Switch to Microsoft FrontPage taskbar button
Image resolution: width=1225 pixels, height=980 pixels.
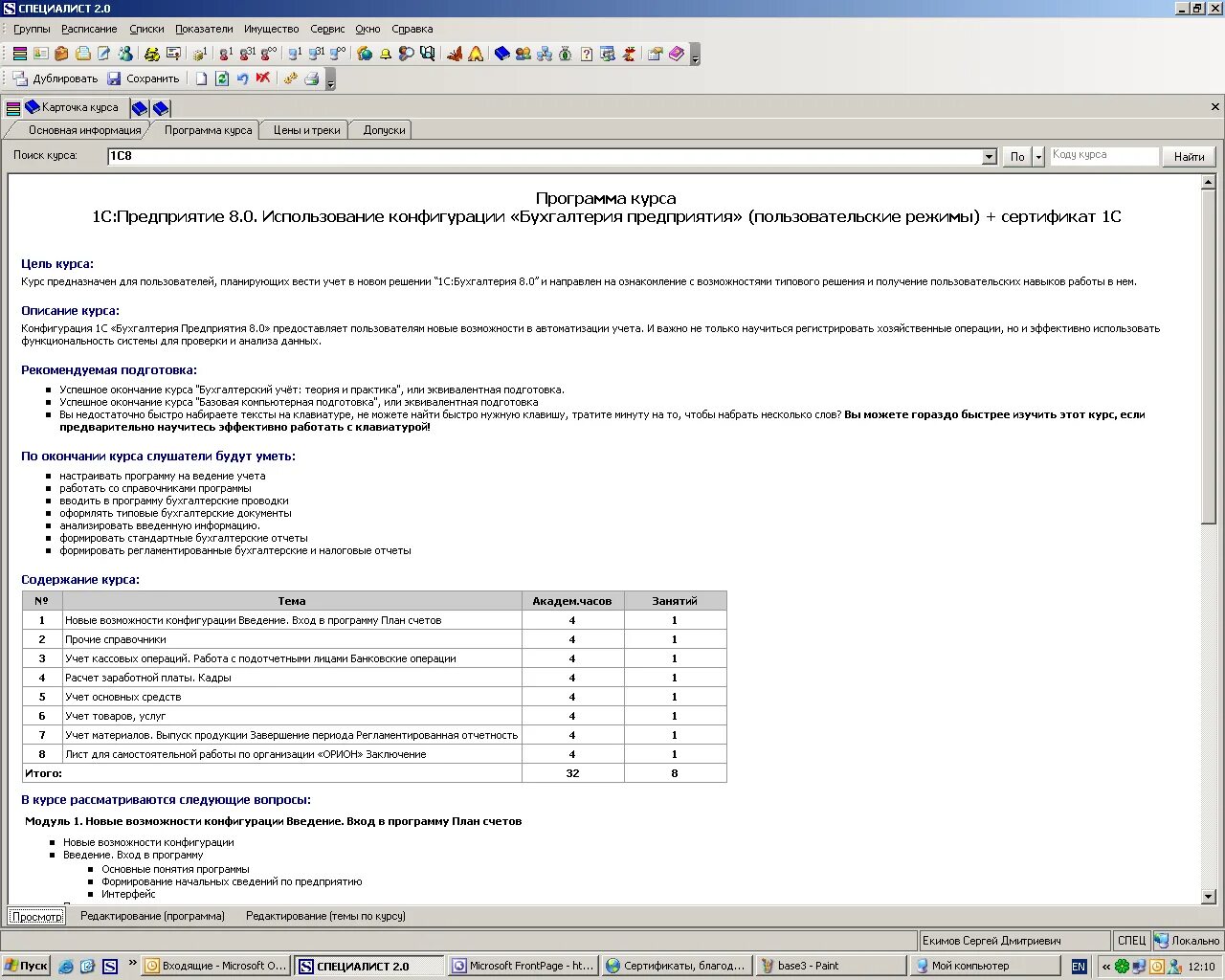523,966
